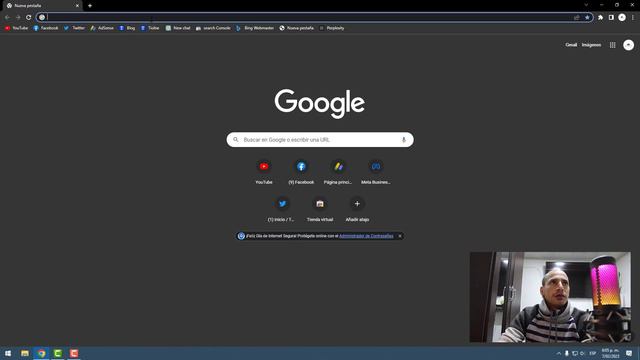Reload the page with the refresh icon
Image resolution: width=640 pixels, height=360 pixels.
(29, 17)
